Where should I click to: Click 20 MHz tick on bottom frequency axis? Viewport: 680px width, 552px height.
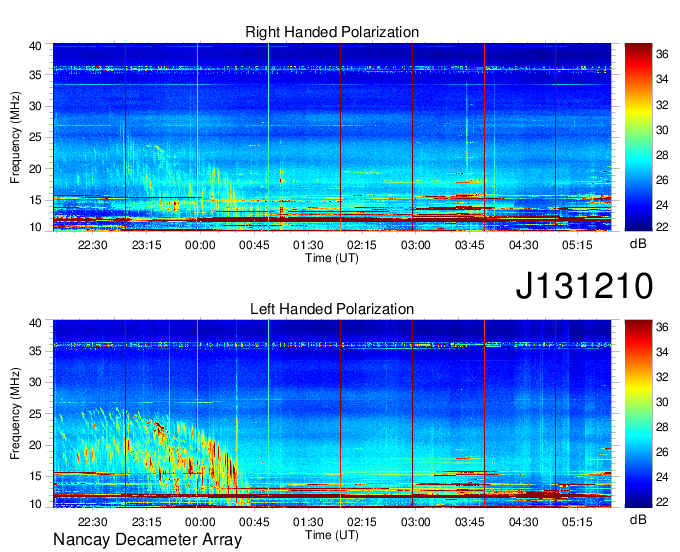point(35,445)
